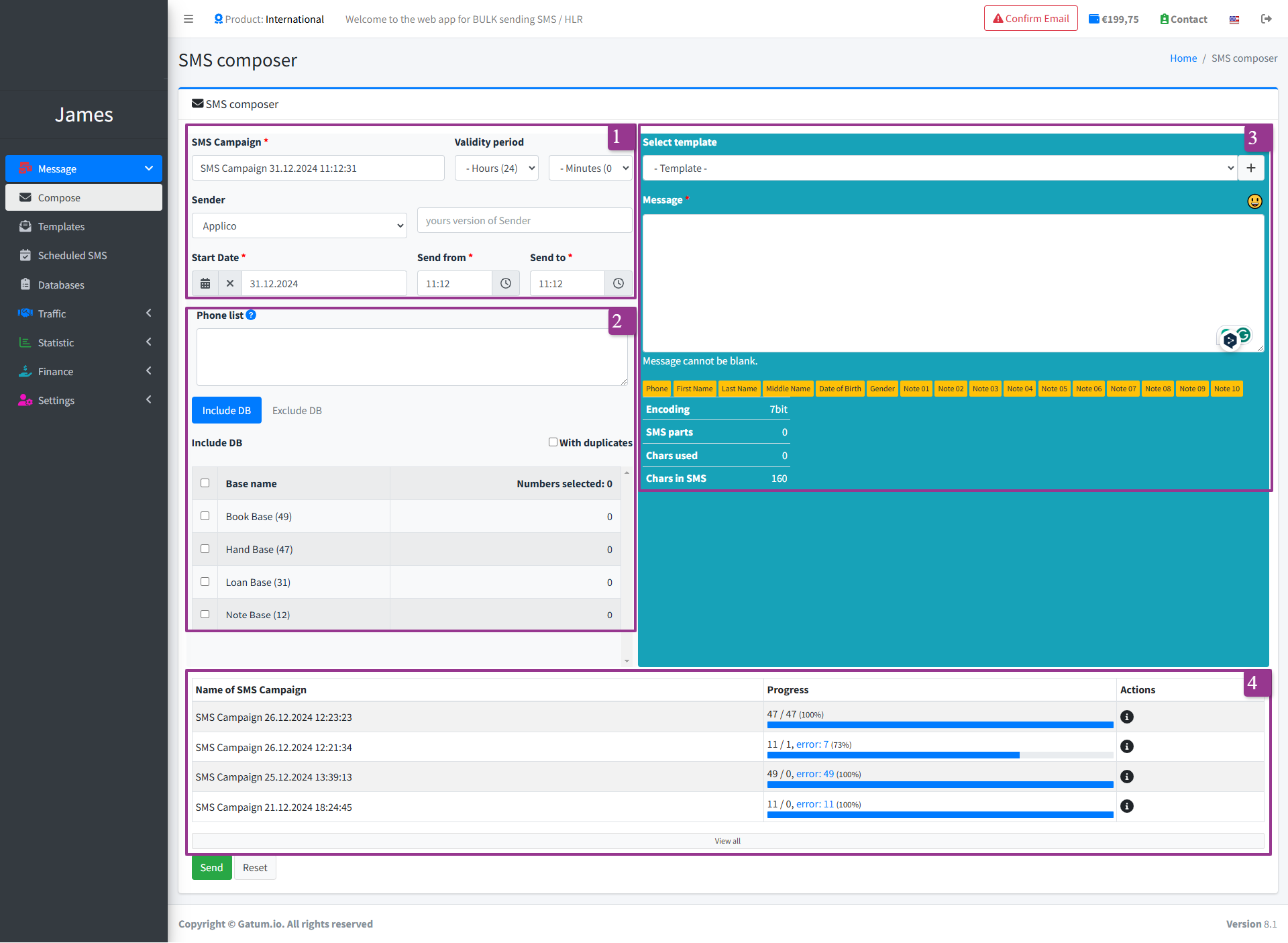Click the logout icon in header

[x=1266, y=19]
